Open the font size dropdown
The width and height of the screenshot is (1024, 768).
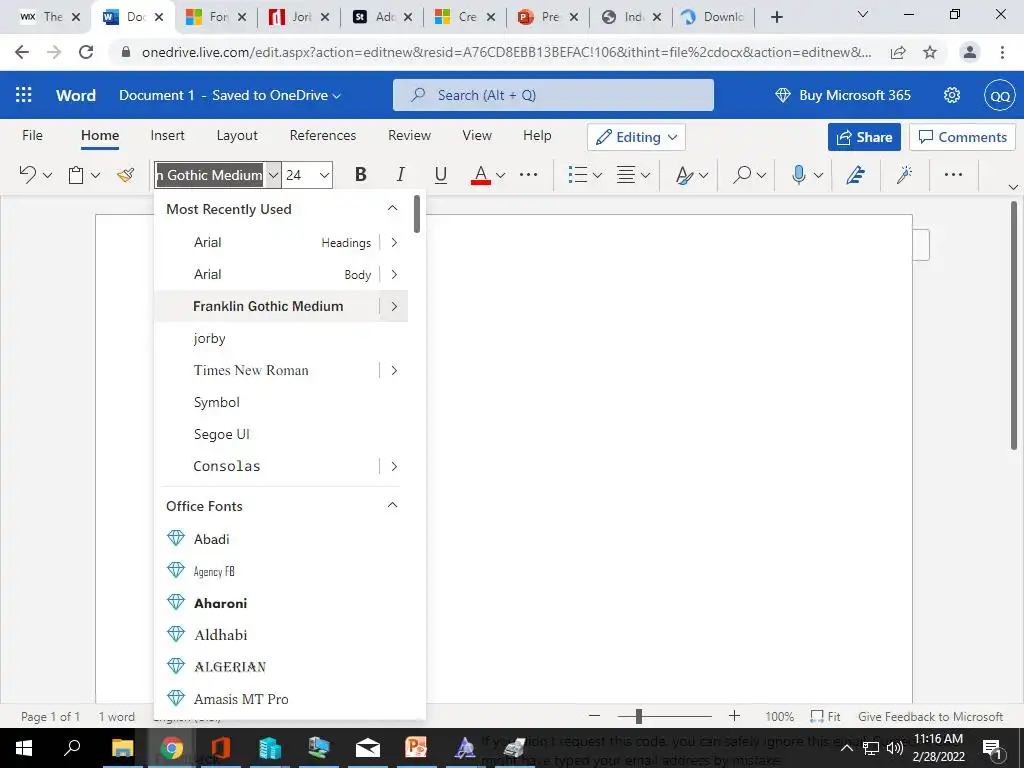pyautogui.click(x=324, y=175)
